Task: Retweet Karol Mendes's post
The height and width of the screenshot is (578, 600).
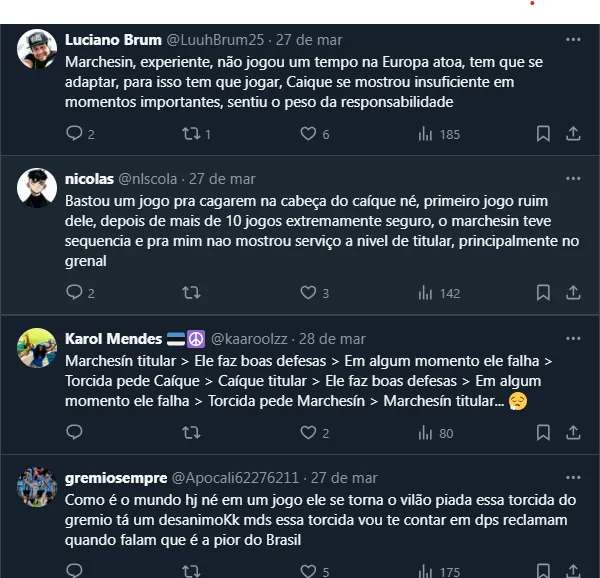Action: 191,433
